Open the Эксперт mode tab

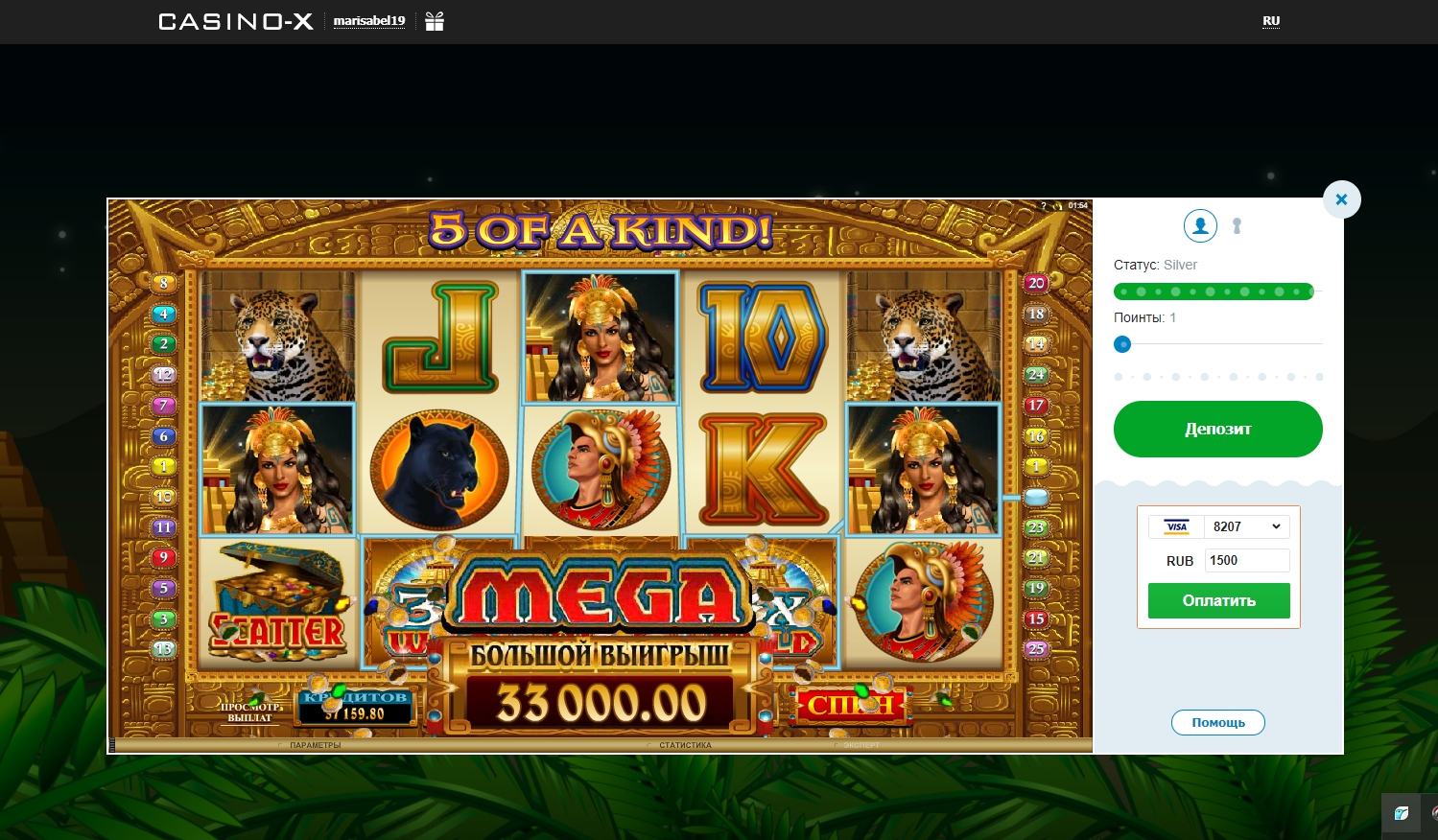[860, 745]
